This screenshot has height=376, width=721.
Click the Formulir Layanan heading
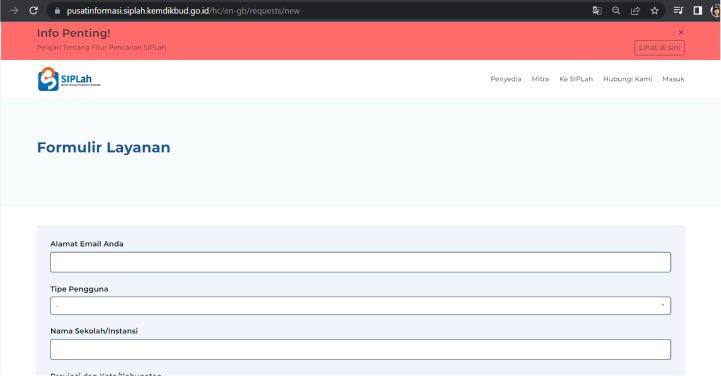[103, 148]
